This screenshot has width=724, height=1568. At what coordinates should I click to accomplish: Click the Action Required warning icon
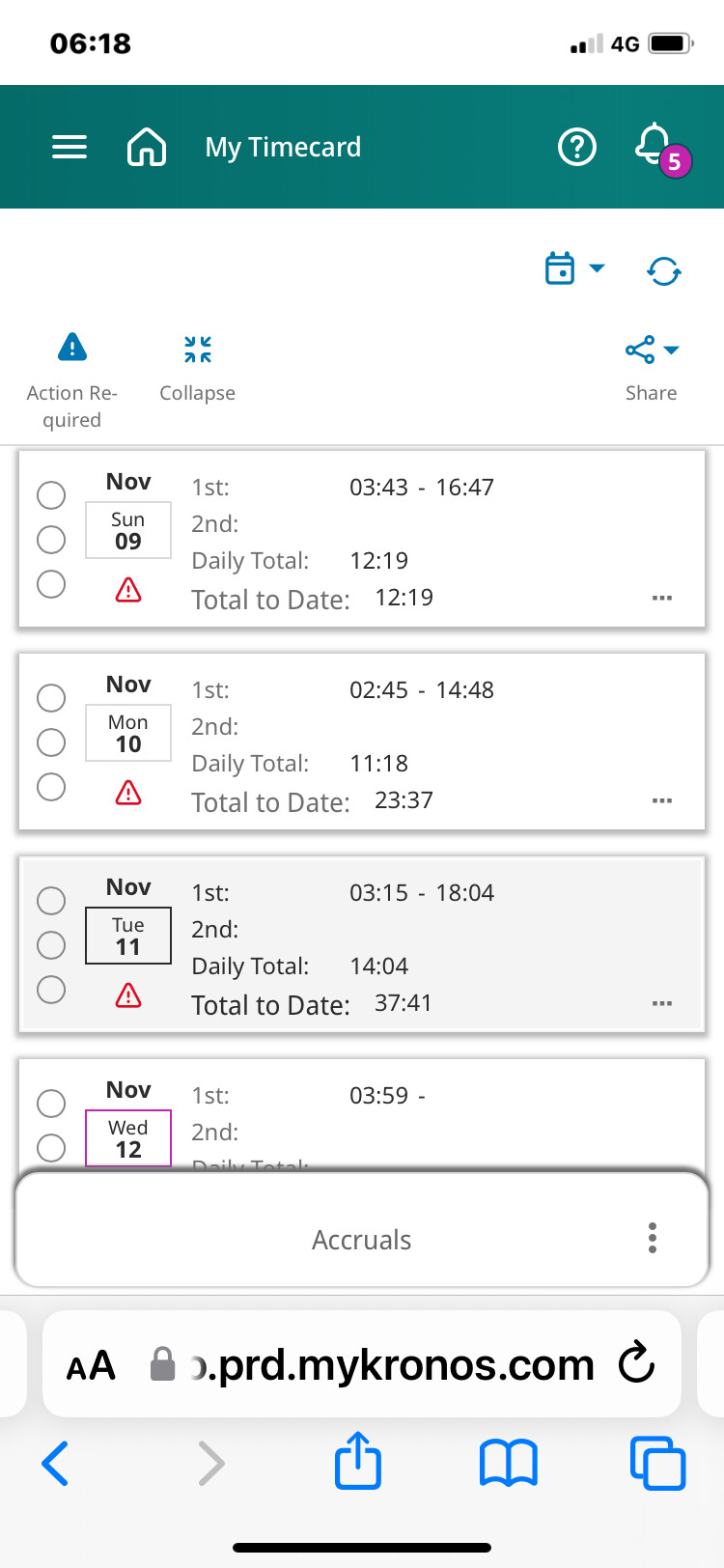tap(72, 348)
